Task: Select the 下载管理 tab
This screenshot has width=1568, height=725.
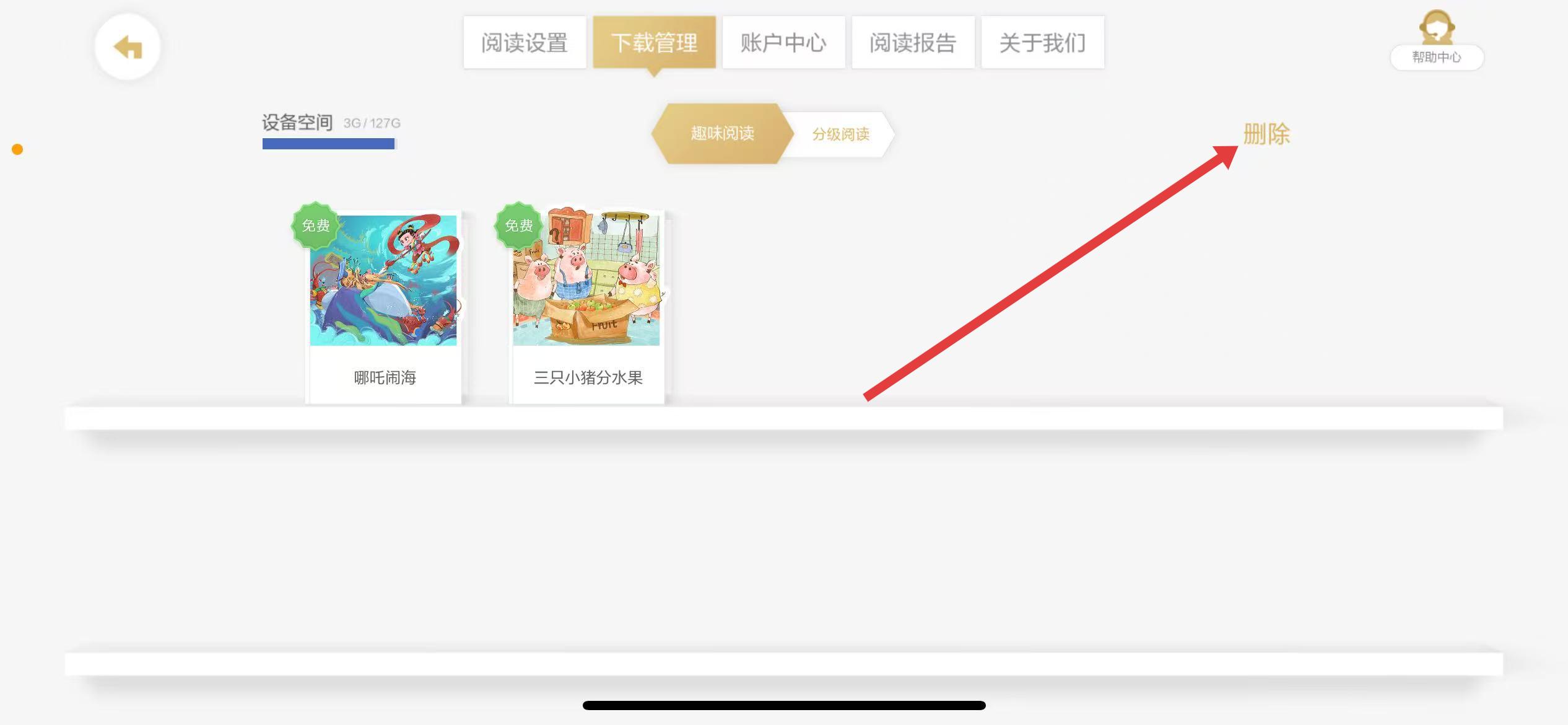Action: coord(654,43)
